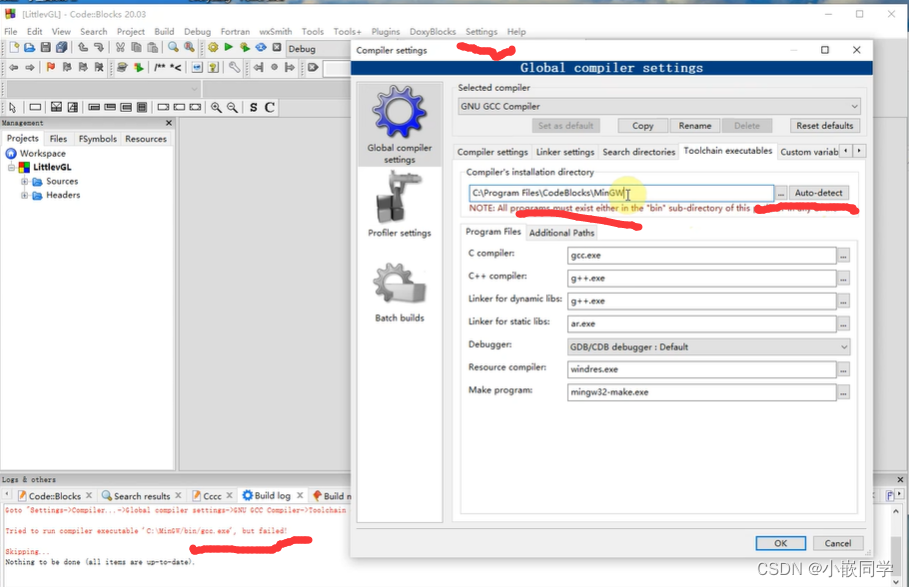The width and height of the screenshot is (909, 587).
Task: Browse for compiler installation directory
Action: pos(781,194)
